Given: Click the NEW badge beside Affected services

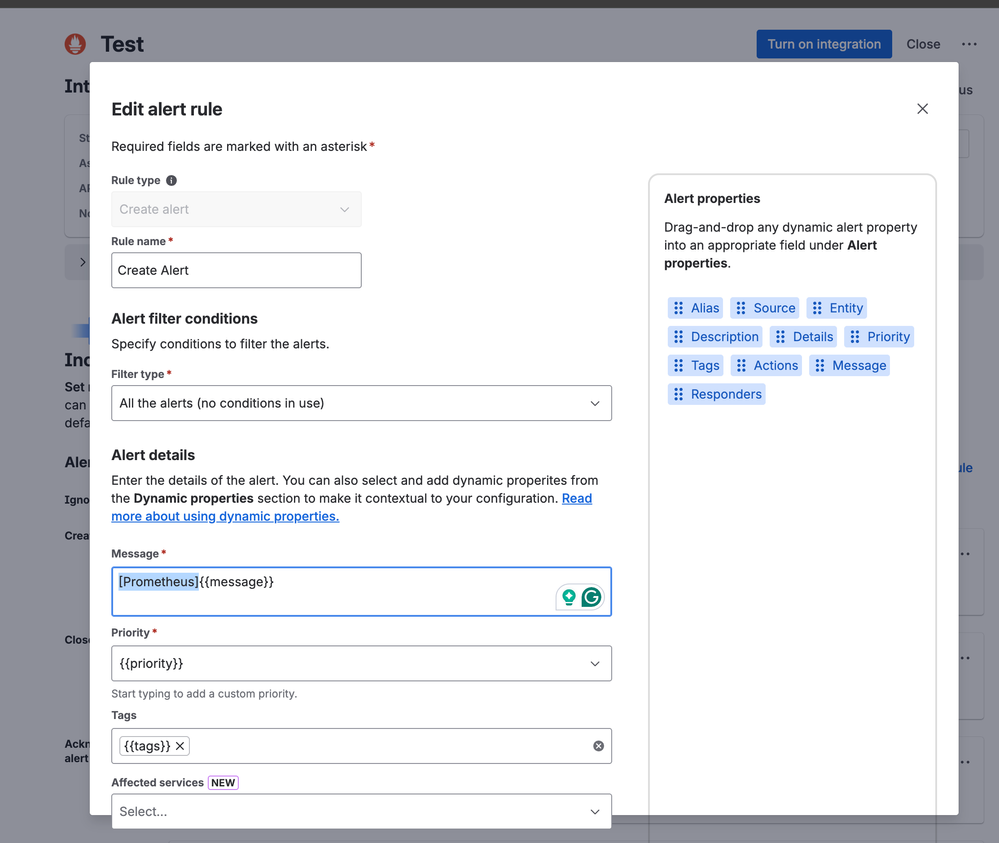Looking at the screenshot, I should [x=223, y=782].
